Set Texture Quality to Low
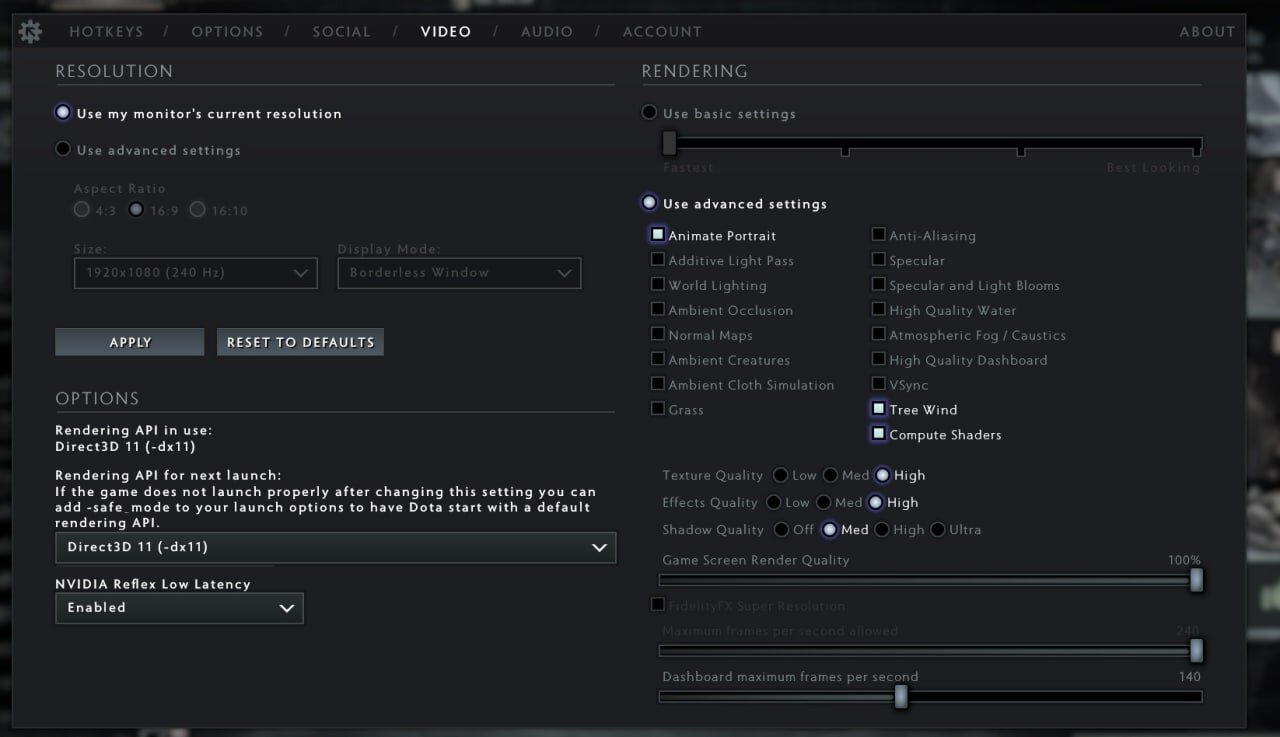The image size is (1280, 737). [x=780, y=476]
